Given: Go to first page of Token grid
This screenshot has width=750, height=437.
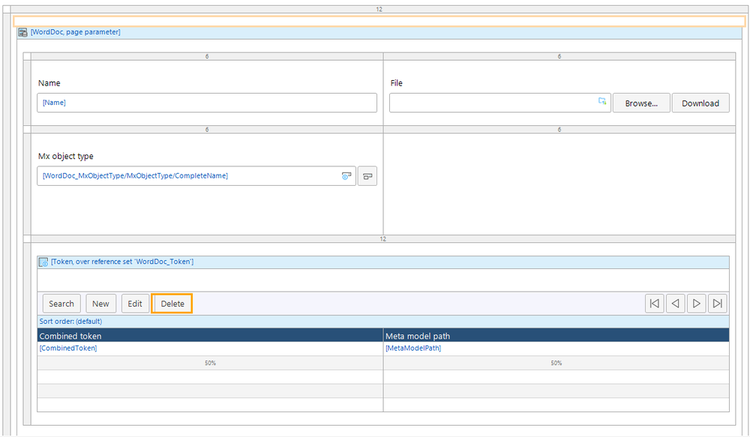Looking at the screenshot, I should (x=654, y=303).
